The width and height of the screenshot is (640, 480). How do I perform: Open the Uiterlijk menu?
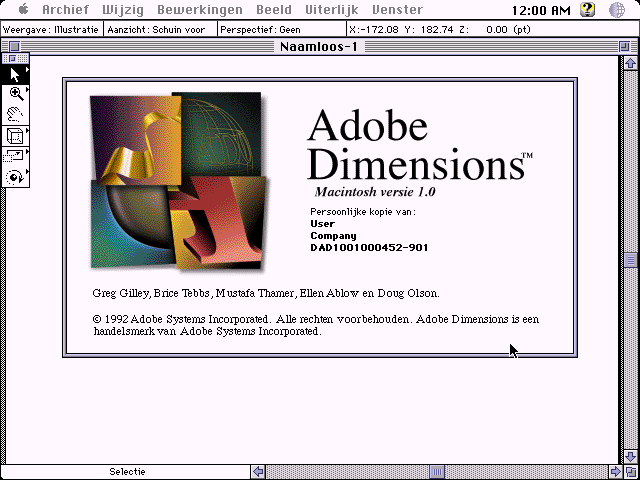pyautogui.click(x=331, y=10)
